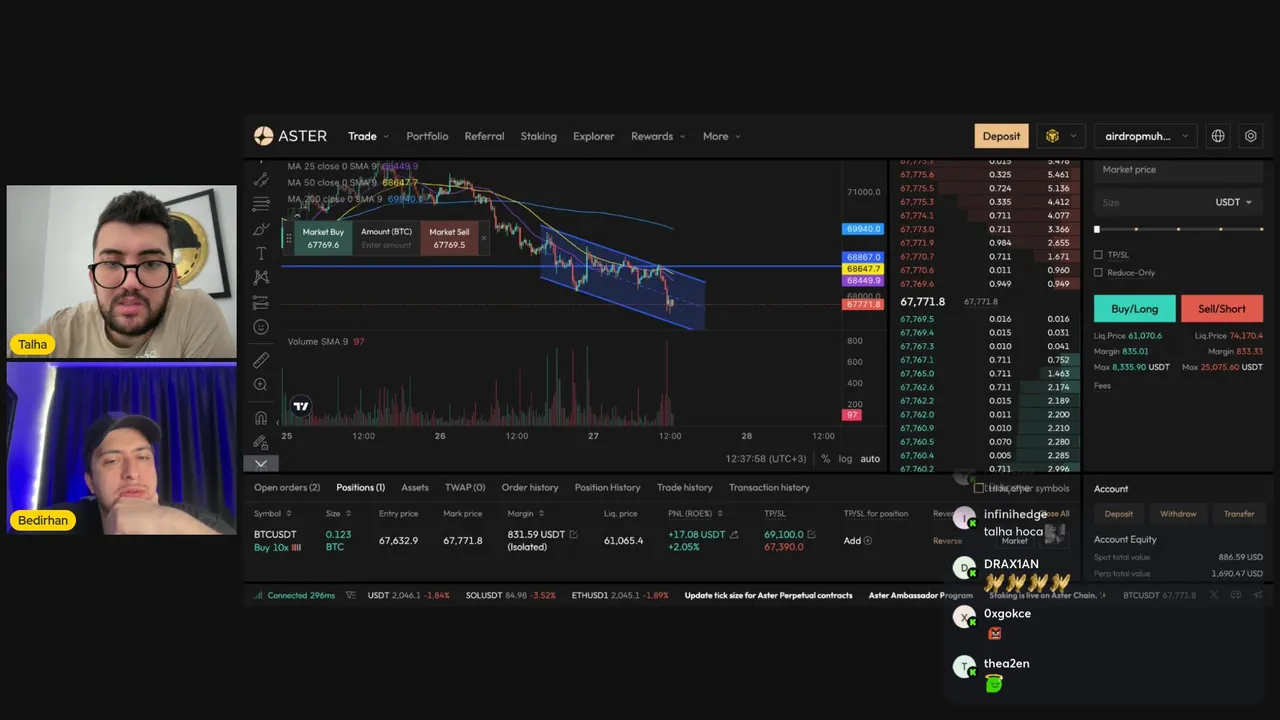This screenshot has height=720, width=1280.
Task: Select the ruler measure tool
Action: click(261, 360)
